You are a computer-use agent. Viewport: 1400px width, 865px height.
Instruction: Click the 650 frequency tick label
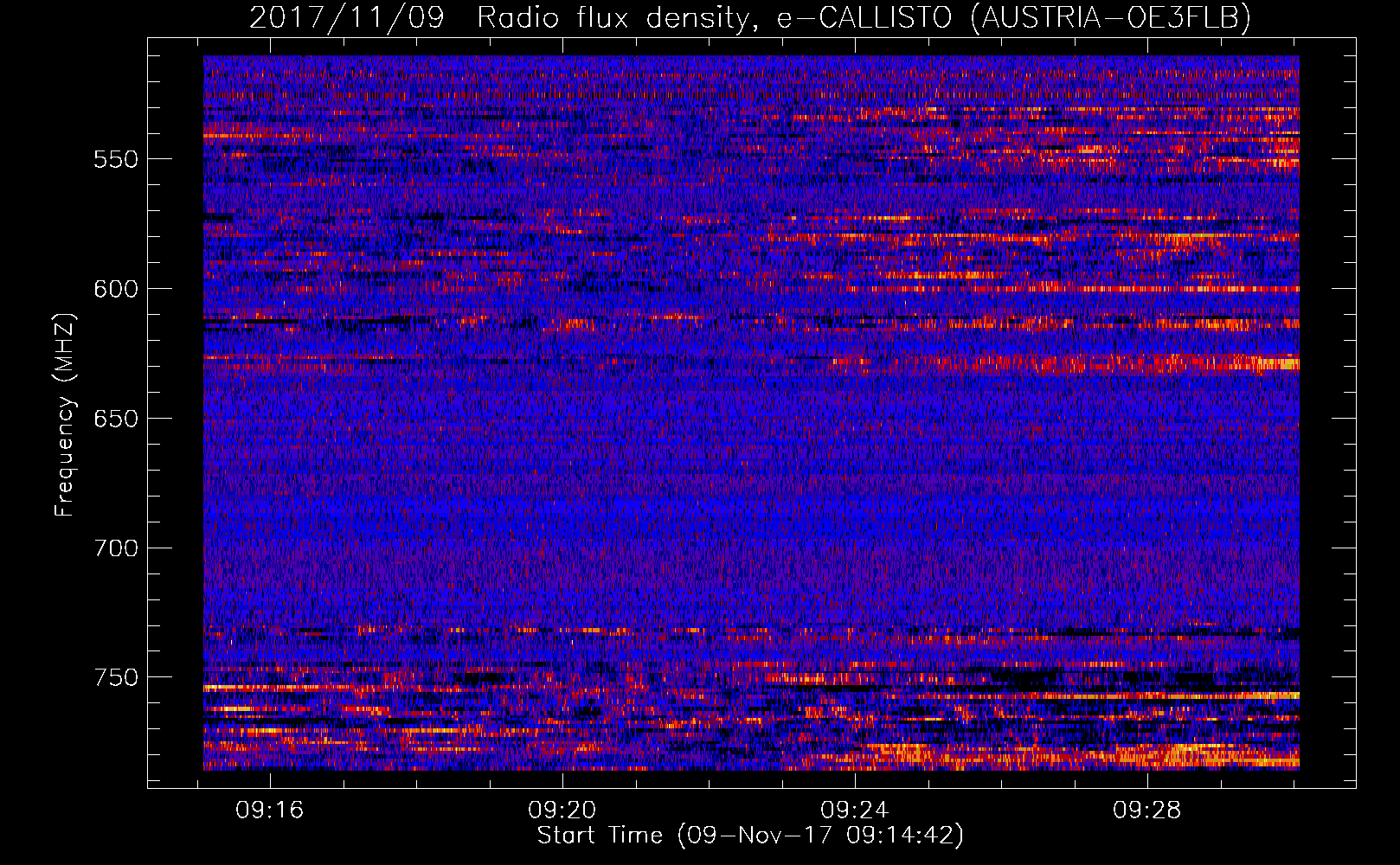pos(116,419)
